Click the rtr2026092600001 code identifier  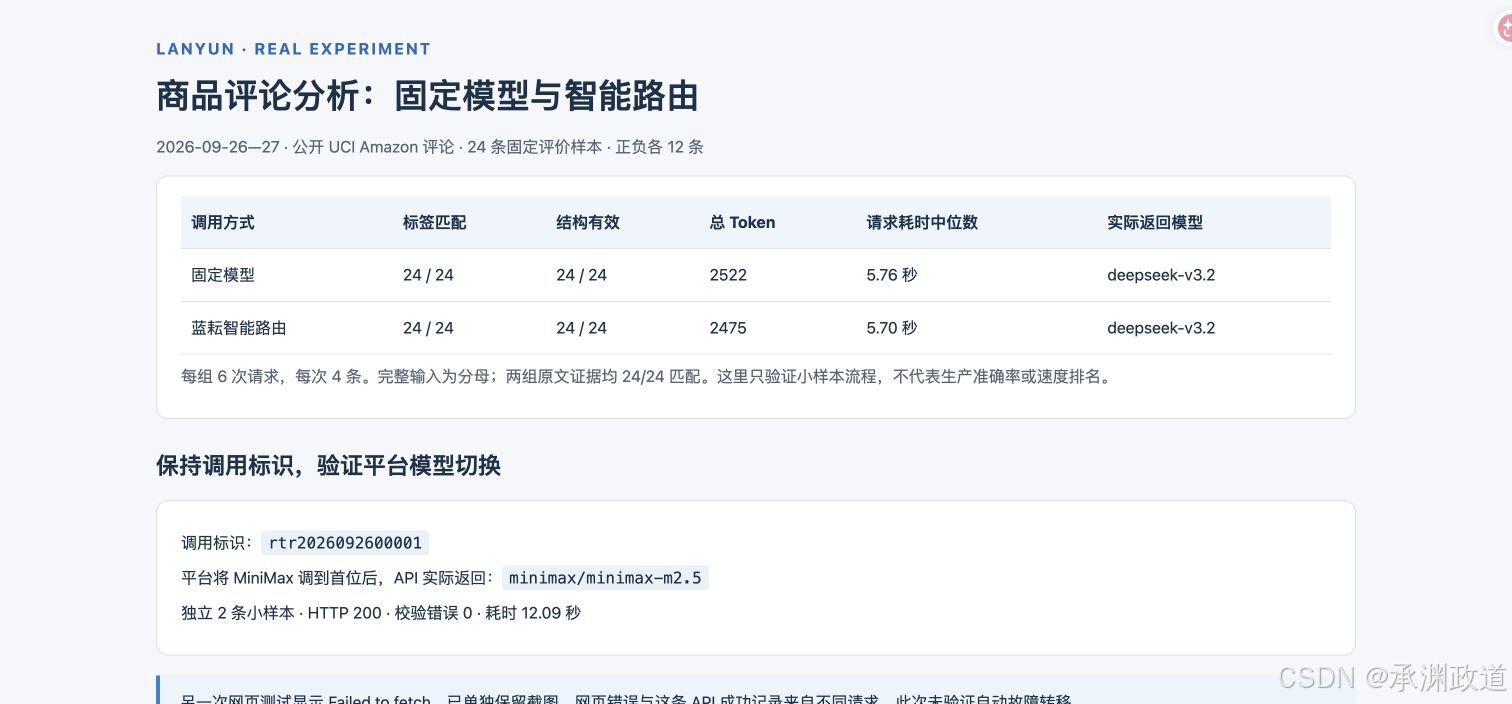345,543
